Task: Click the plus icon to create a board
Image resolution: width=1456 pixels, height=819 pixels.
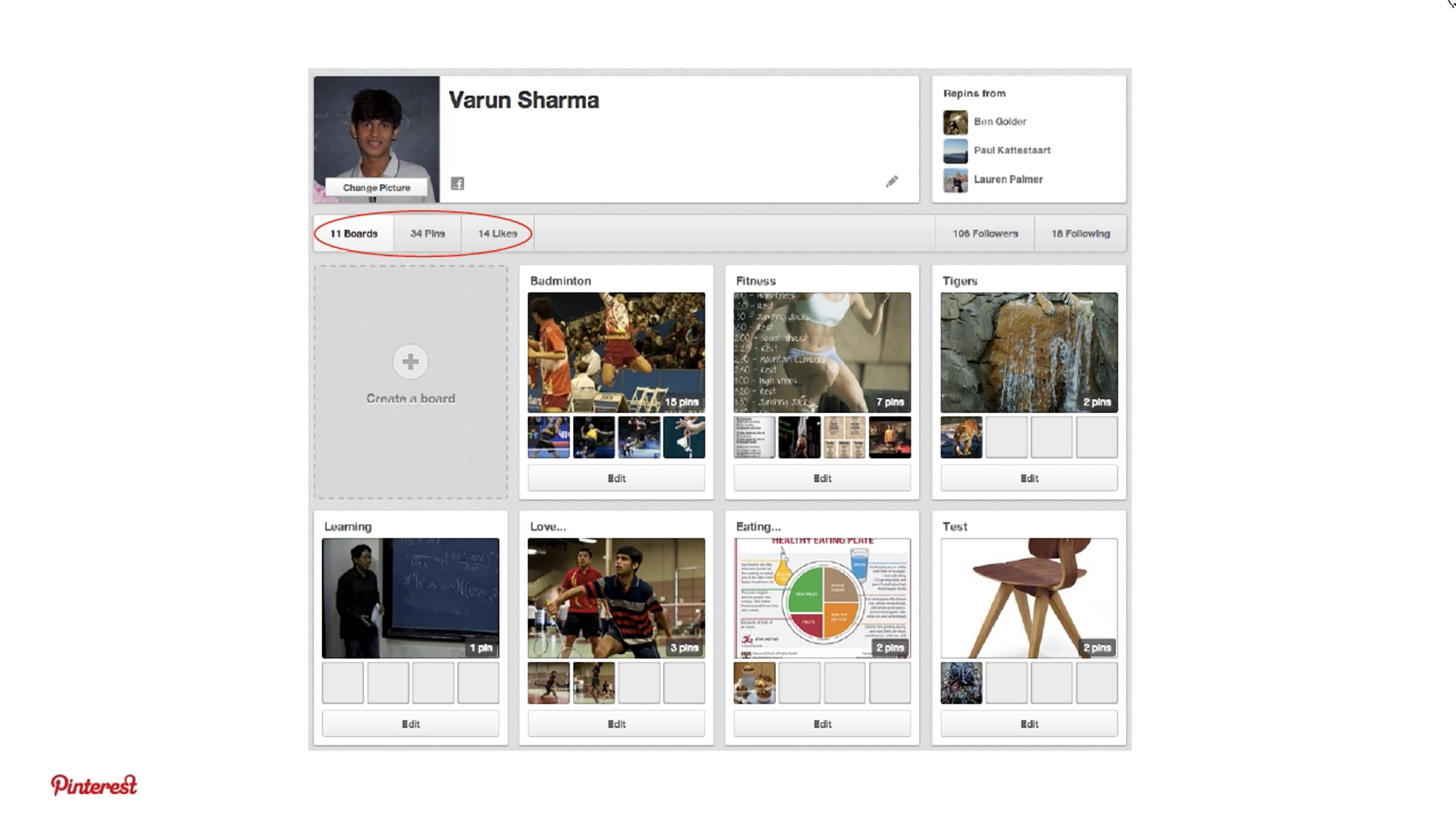Action: pos(410,362)
